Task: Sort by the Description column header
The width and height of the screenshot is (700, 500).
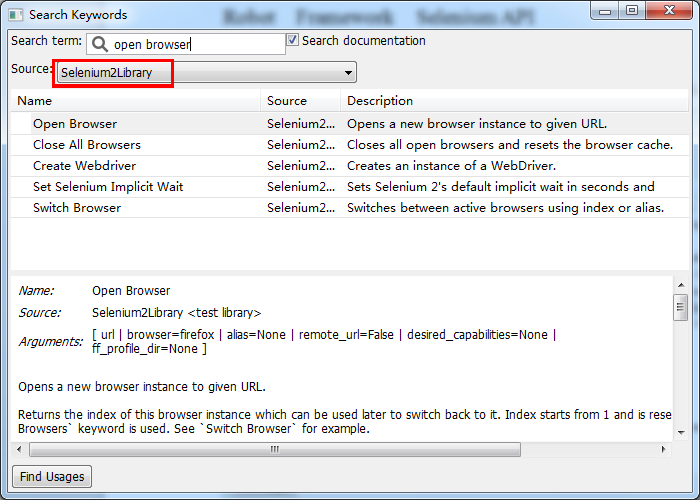Action: coord(514,101)
